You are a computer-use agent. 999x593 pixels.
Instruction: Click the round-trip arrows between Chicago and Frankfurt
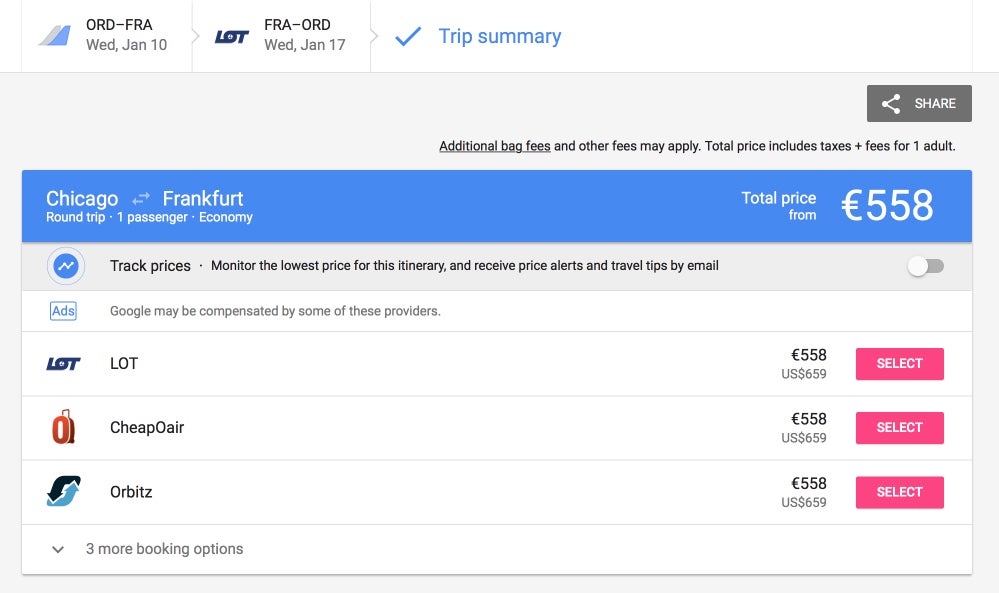coord(141,198)
